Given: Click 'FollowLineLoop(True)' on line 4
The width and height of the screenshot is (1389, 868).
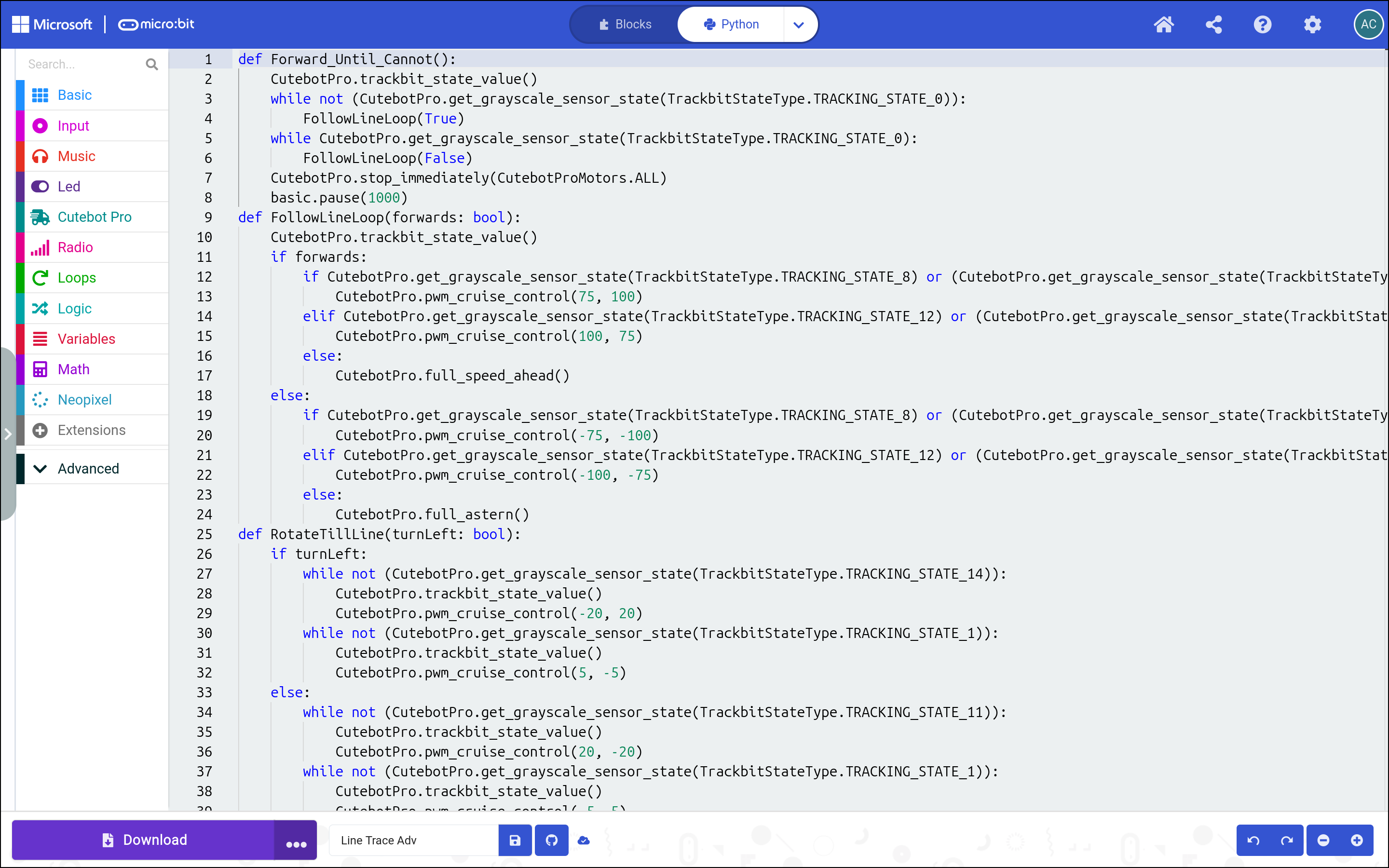Looking at the screenshot, I should [383, 119].
